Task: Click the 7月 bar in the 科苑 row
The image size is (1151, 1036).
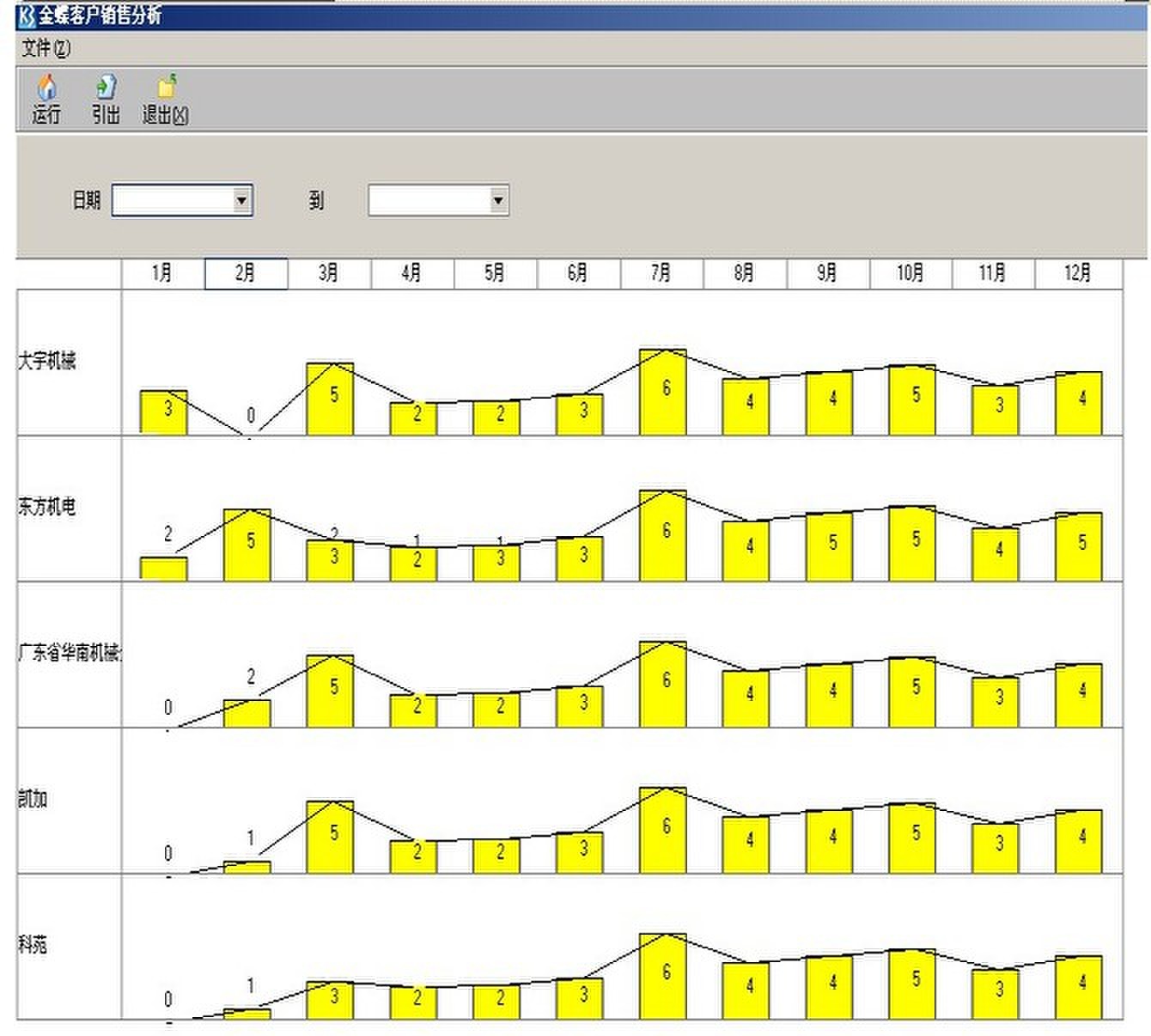Action: pyautogui.click(x=663, y=976)
